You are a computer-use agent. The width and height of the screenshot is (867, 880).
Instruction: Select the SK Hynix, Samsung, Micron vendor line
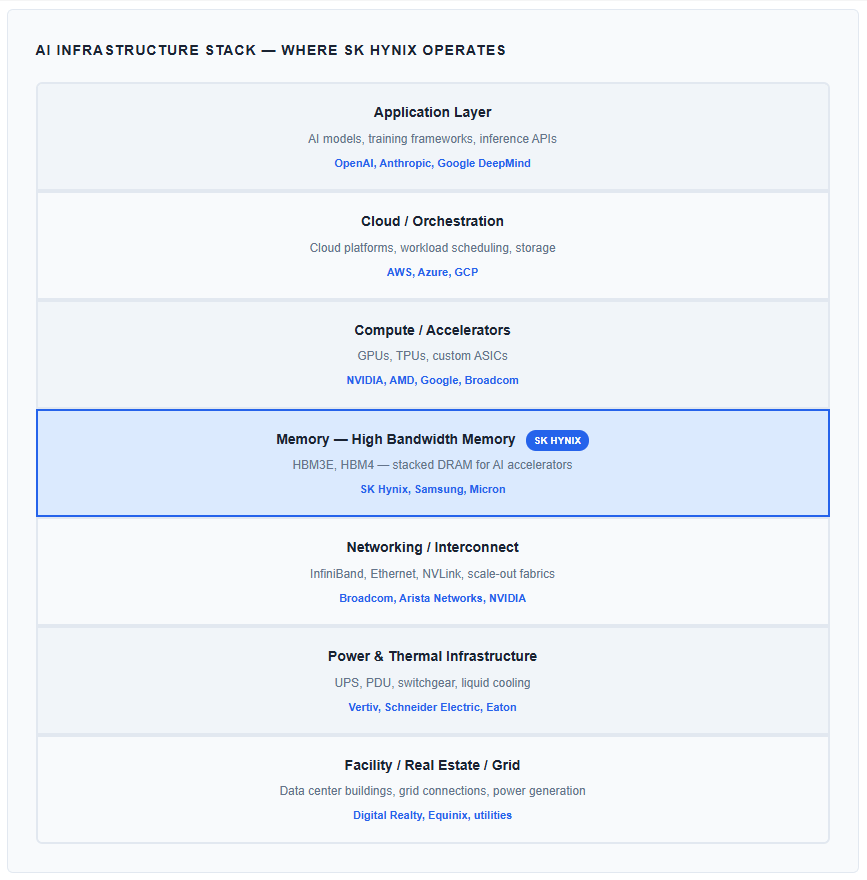432,489
